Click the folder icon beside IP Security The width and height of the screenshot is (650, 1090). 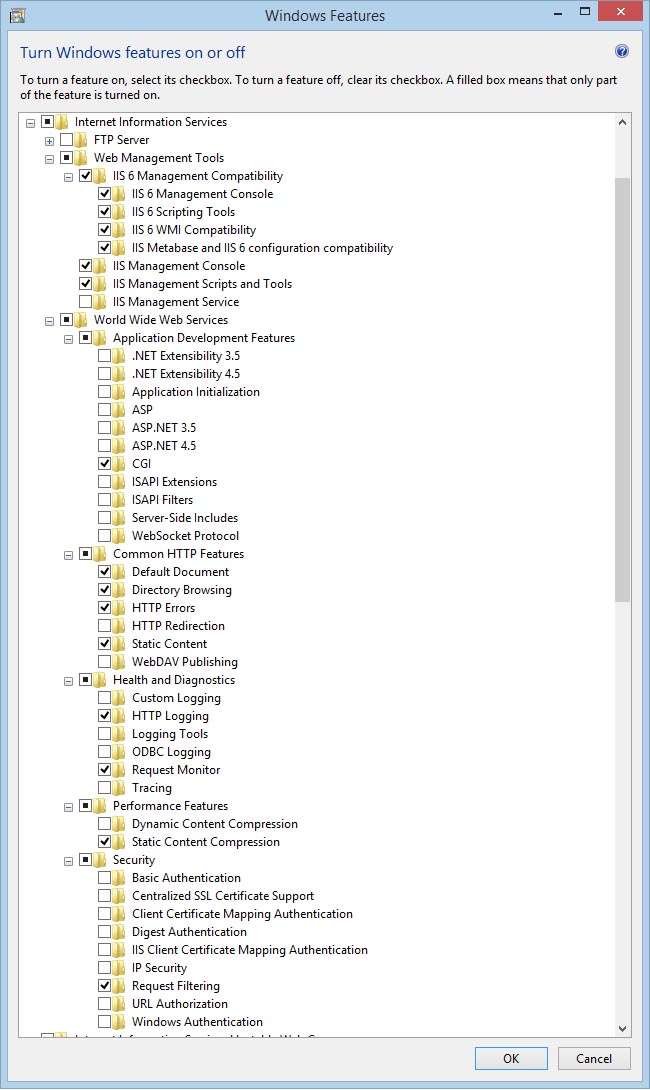[120, 968]
